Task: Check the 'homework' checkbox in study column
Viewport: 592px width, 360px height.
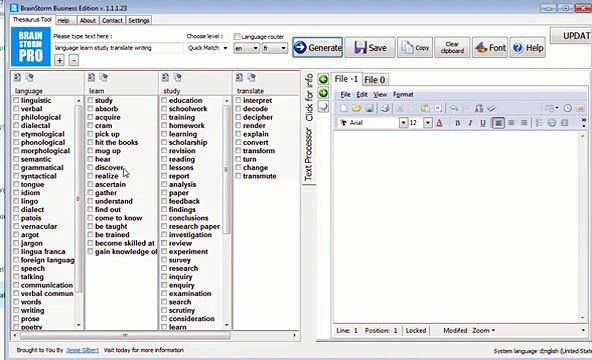Action: (x=164, y=125)
